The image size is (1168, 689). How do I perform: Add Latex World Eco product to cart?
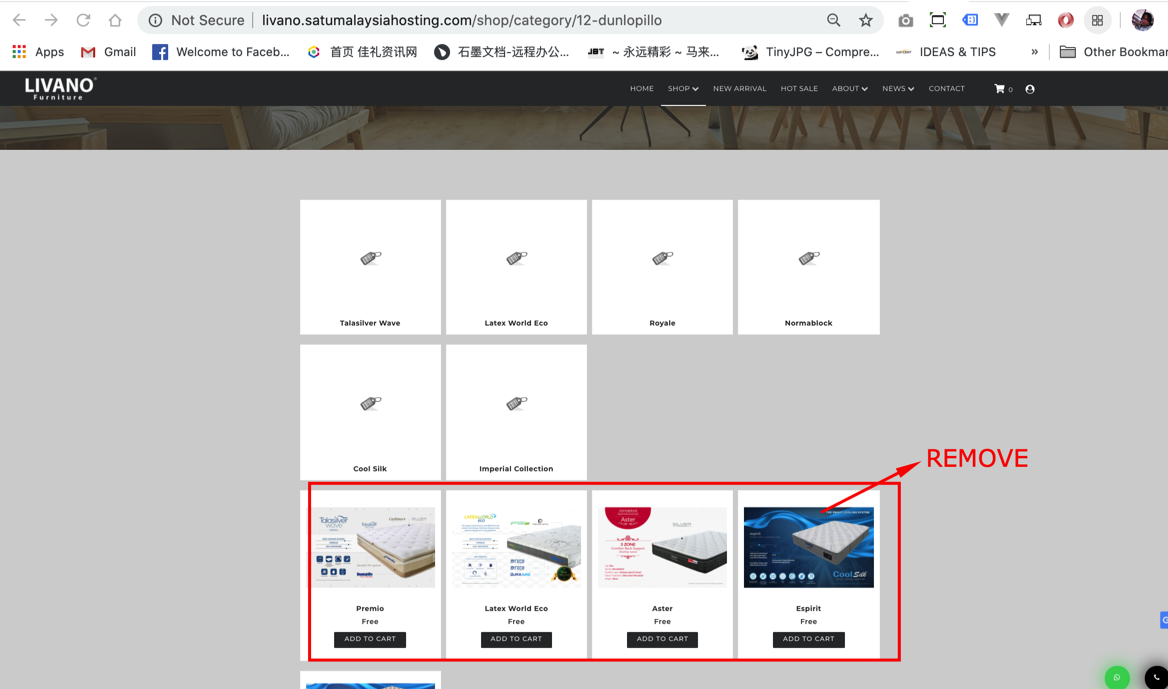click(516, 639)
